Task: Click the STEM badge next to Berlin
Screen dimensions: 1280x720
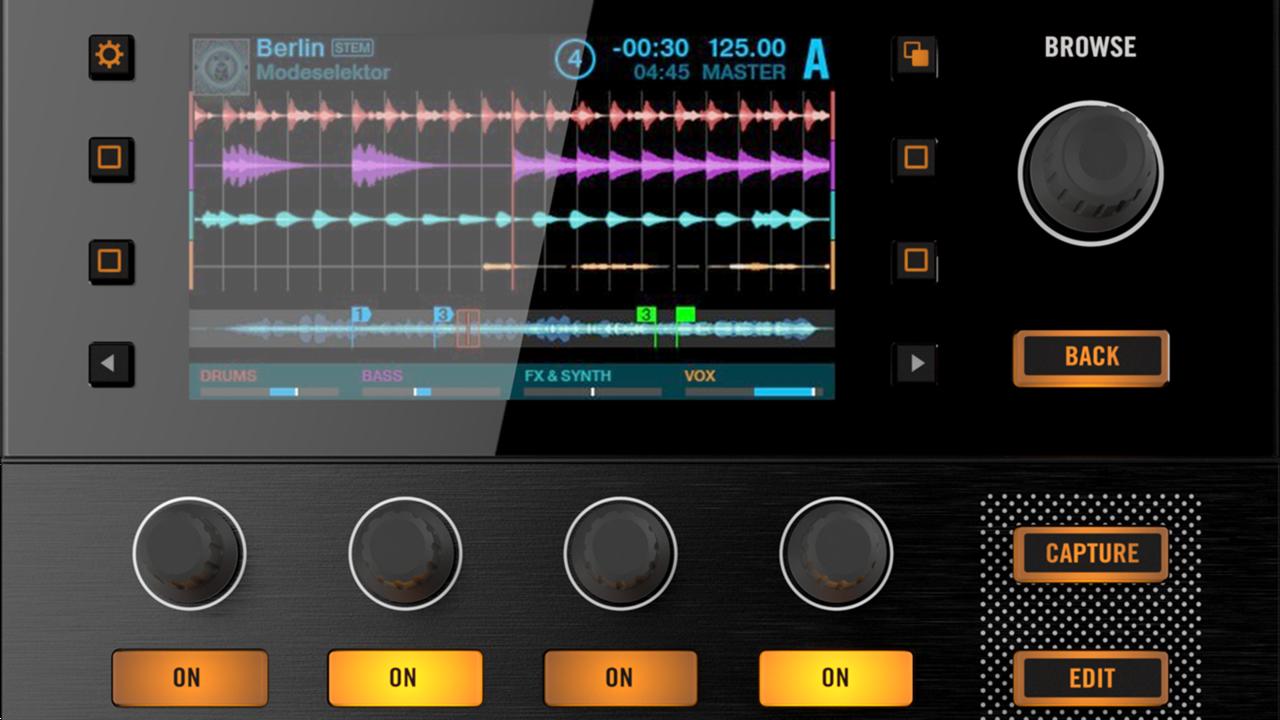Action: point(351,48)
